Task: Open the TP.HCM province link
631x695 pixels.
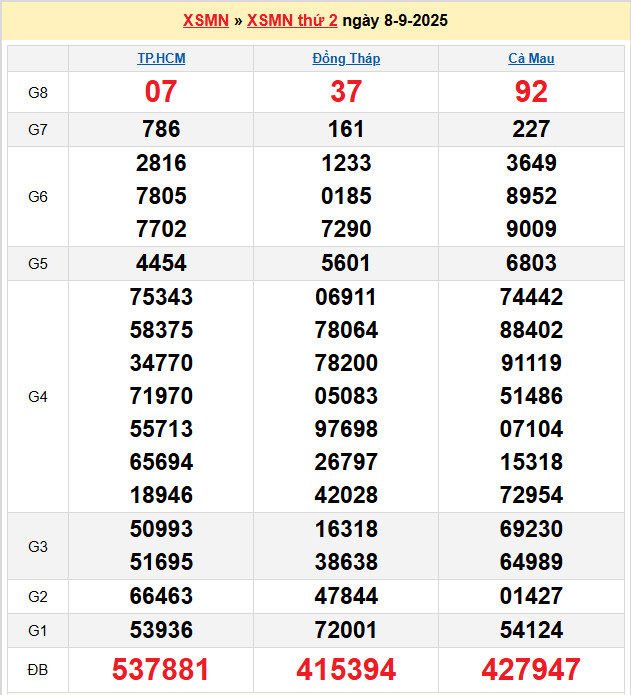Action: click(x=161, y=59)
